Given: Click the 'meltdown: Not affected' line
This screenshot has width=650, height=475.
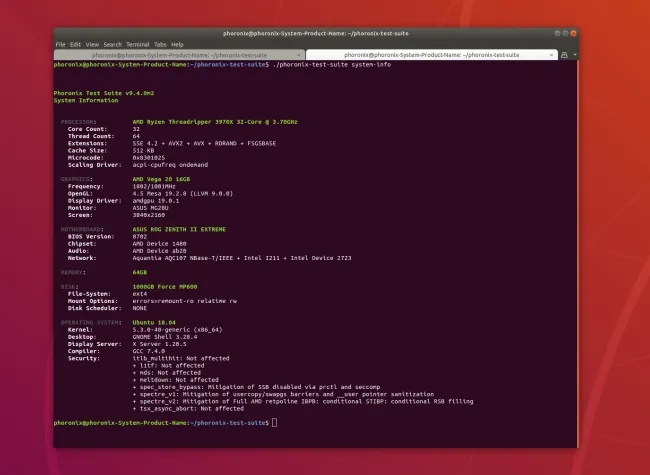Looking at the screenshot, I should pos(175,380).
